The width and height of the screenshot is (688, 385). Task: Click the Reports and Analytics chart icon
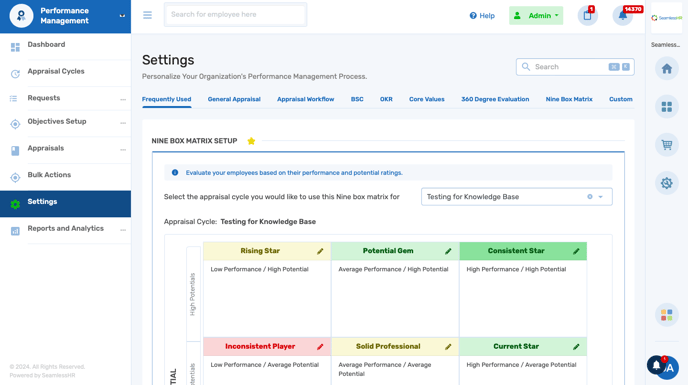15,231
